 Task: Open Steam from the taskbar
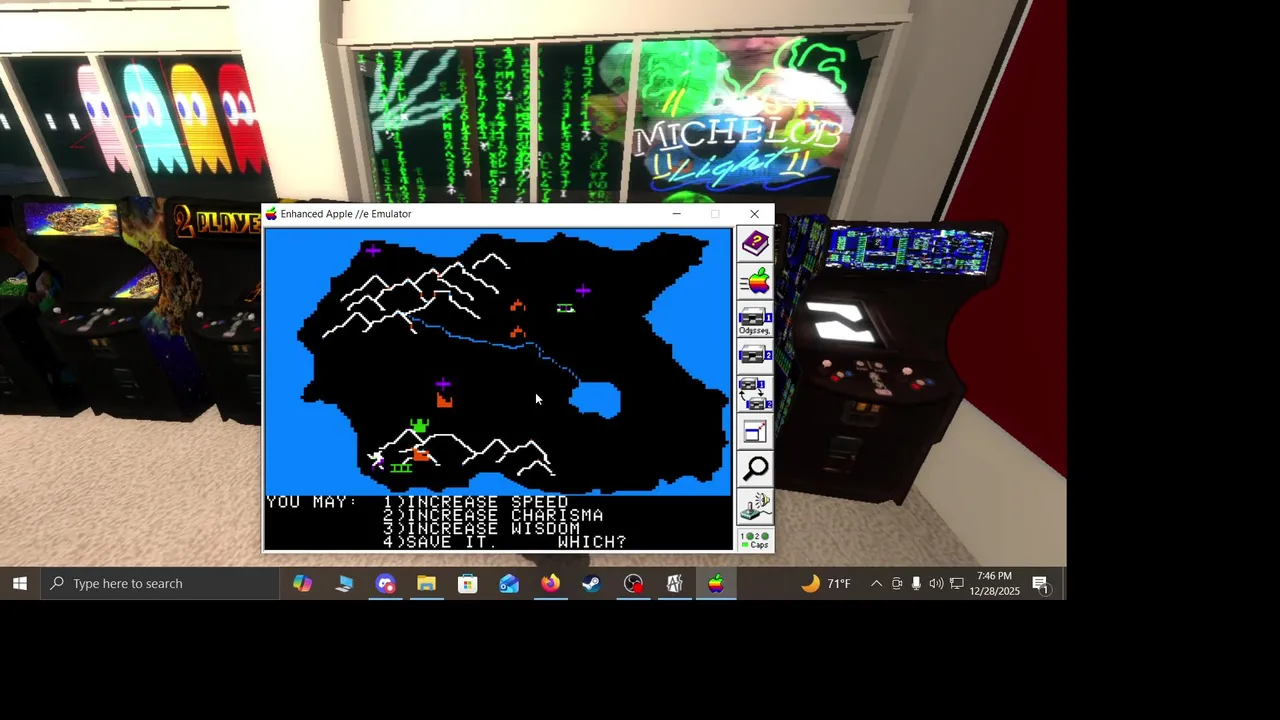[592, 583]
